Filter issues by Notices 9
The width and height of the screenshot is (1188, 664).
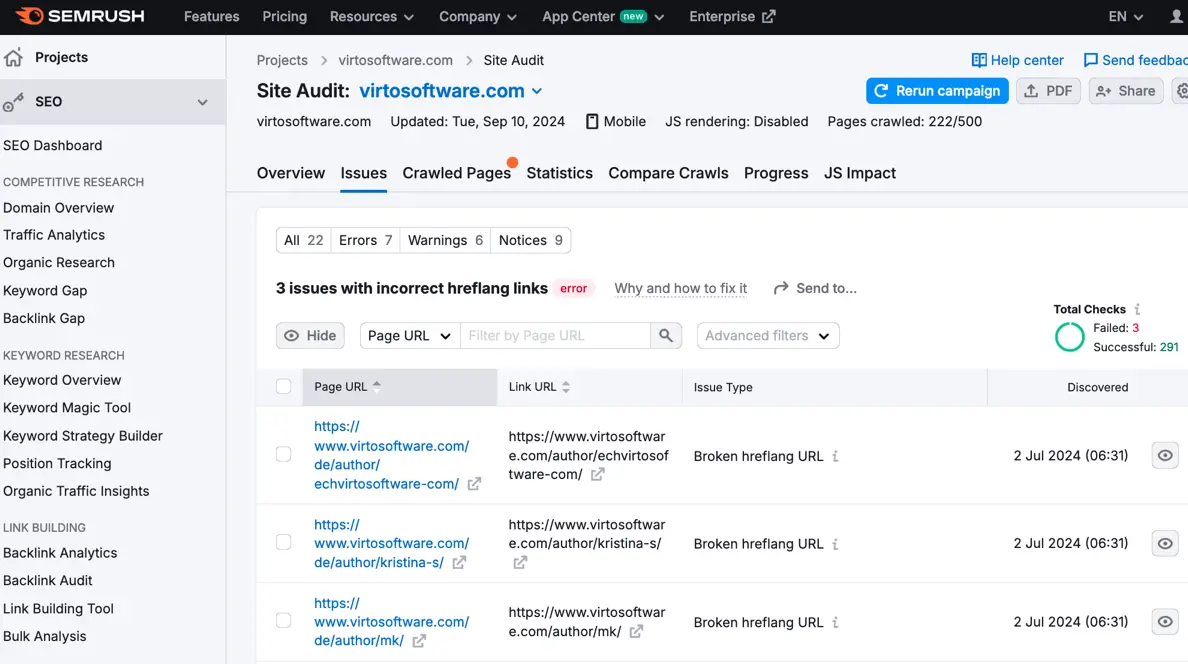click(530, 240)
